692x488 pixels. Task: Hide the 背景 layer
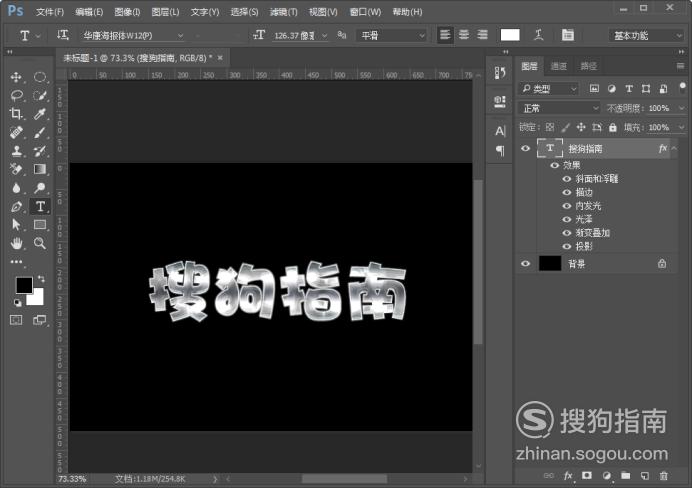point(525,264)
